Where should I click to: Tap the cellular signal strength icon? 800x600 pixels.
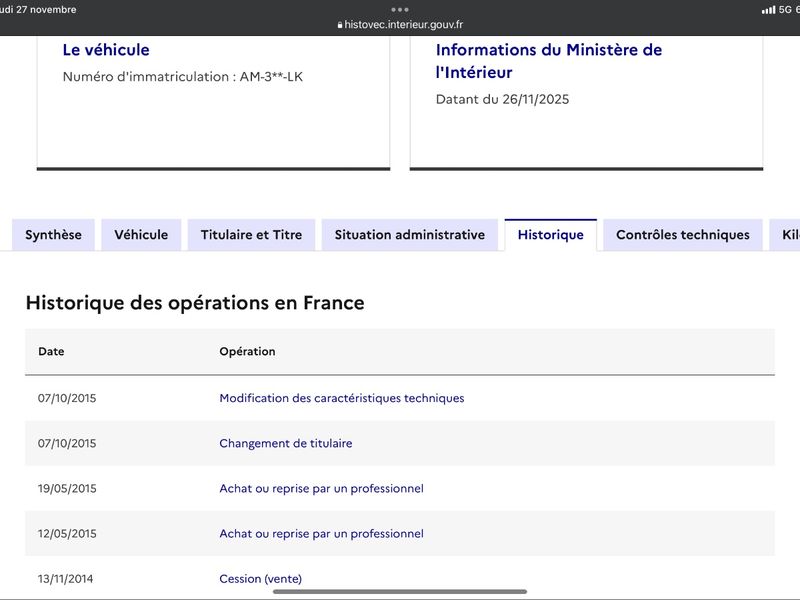pyautogui.click(x=768, y=10)
